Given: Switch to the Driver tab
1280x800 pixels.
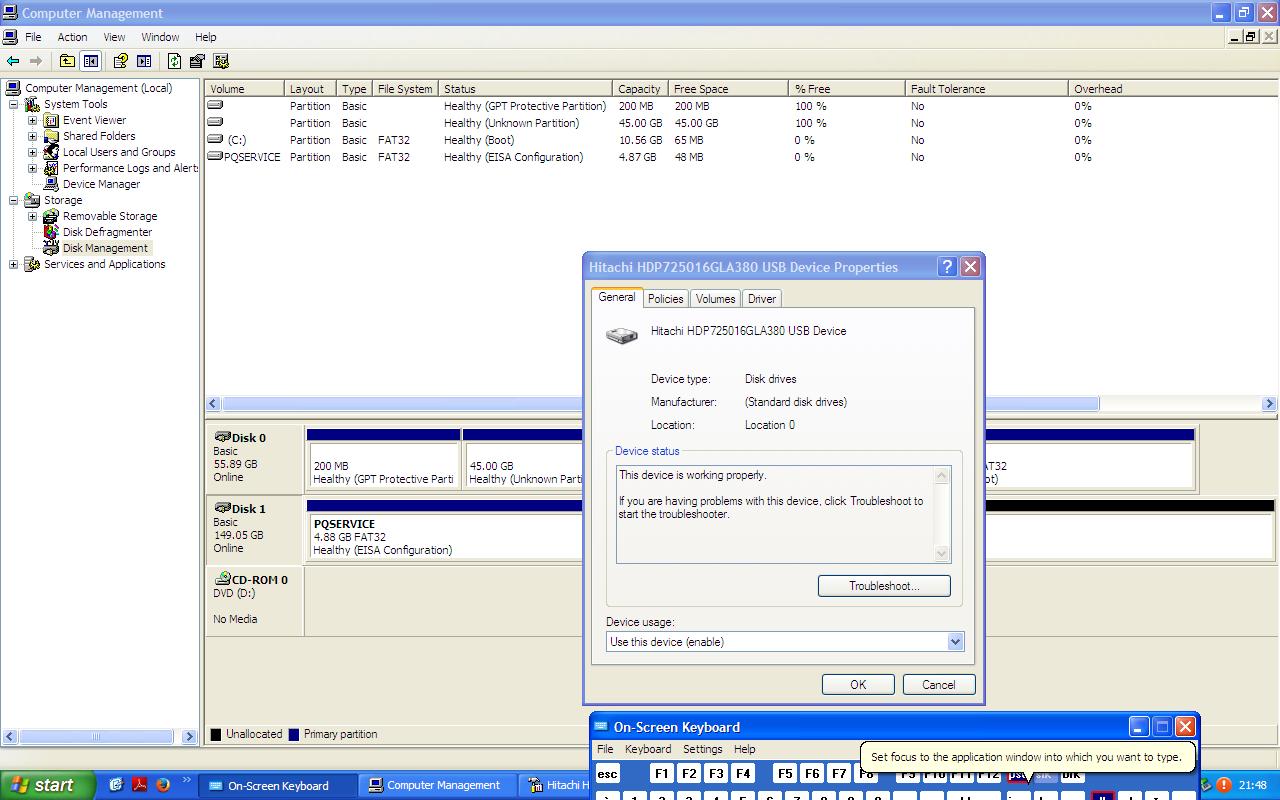Looking at the screenshot, I should tap(762, 298).
